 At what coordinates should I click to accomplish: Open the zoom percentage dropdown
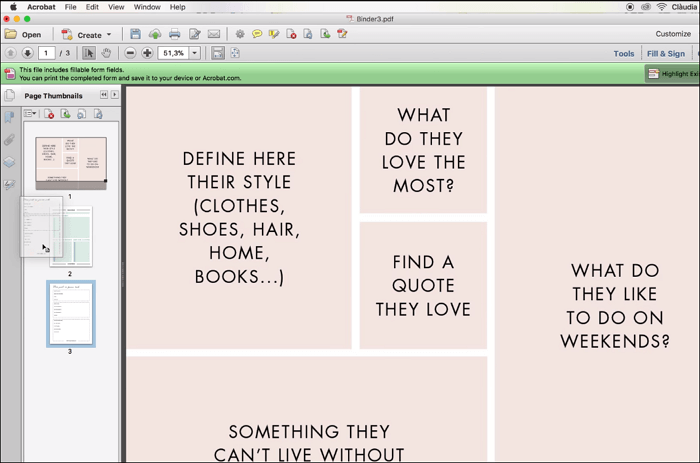194,53
